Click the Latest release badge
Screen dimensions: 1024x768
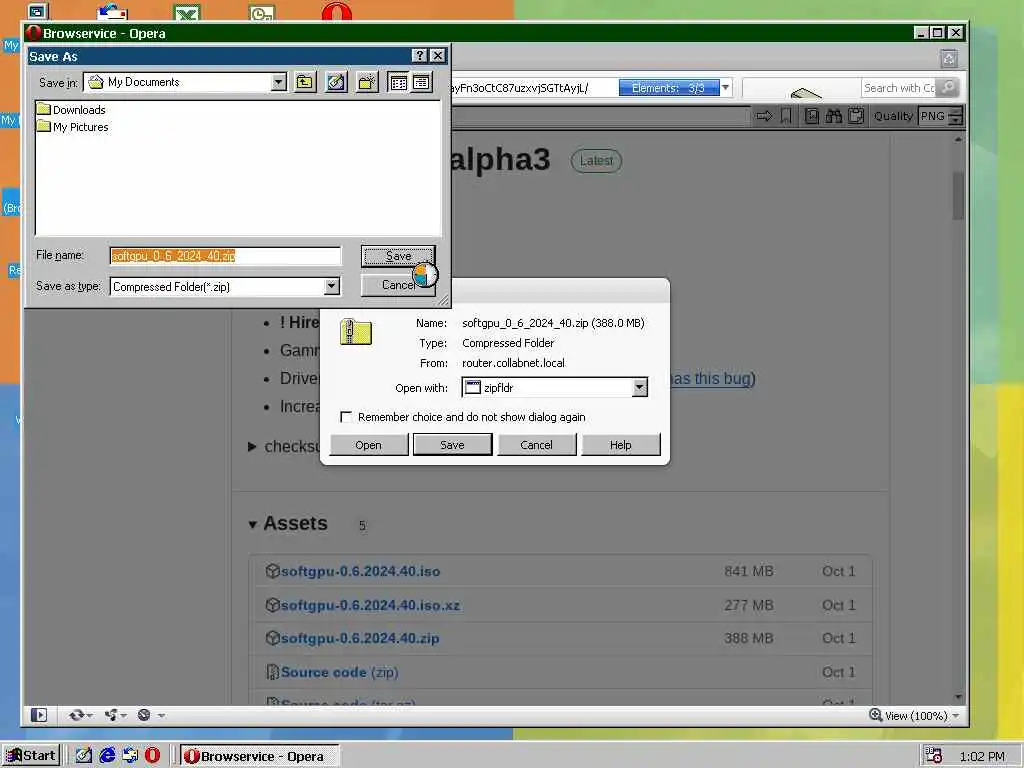pyautogui.click(x=596, y=161)
